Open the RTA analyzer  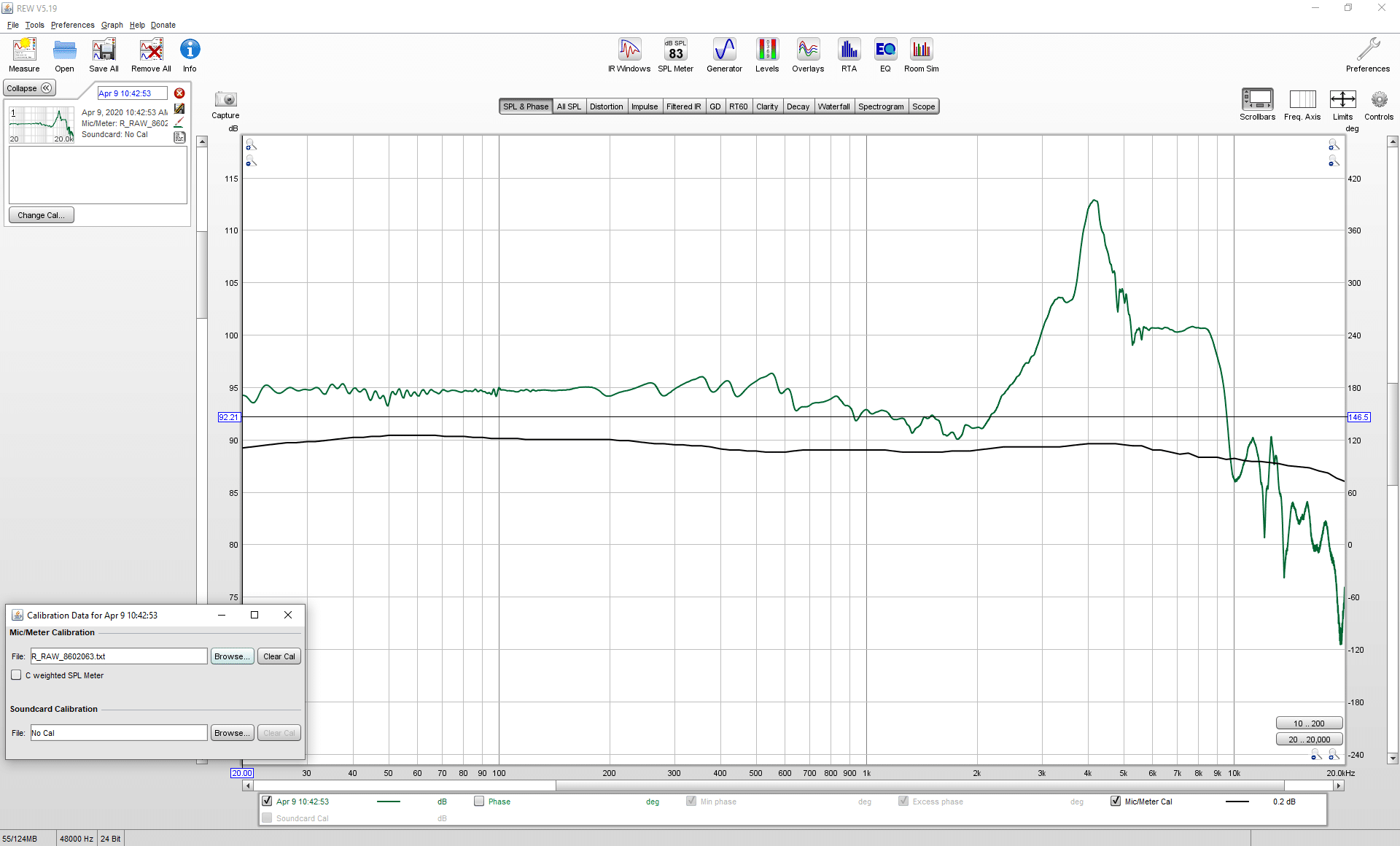point(849,55)
